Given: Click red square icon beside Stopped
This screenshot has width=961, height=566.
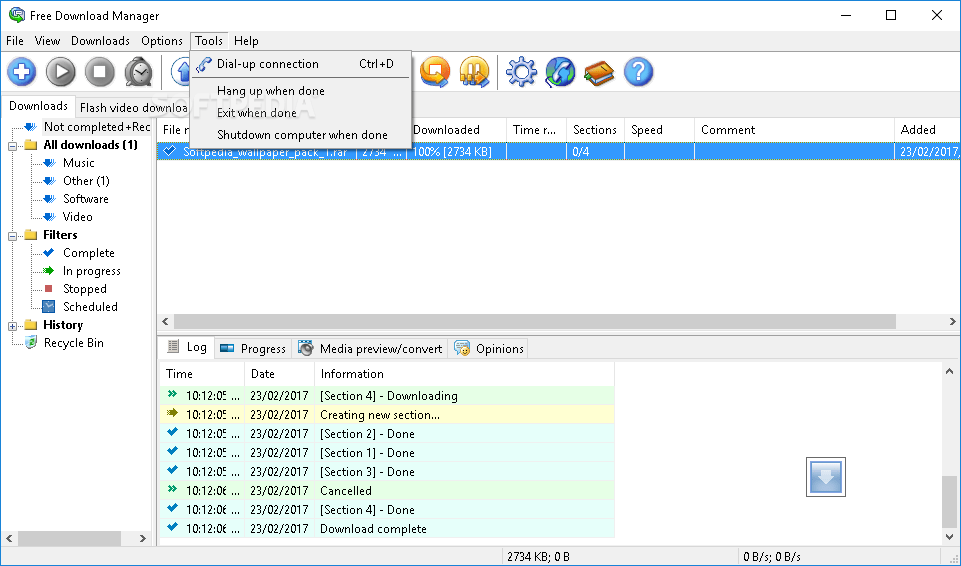Looking at the screenshot, I should tap(49, 289).
